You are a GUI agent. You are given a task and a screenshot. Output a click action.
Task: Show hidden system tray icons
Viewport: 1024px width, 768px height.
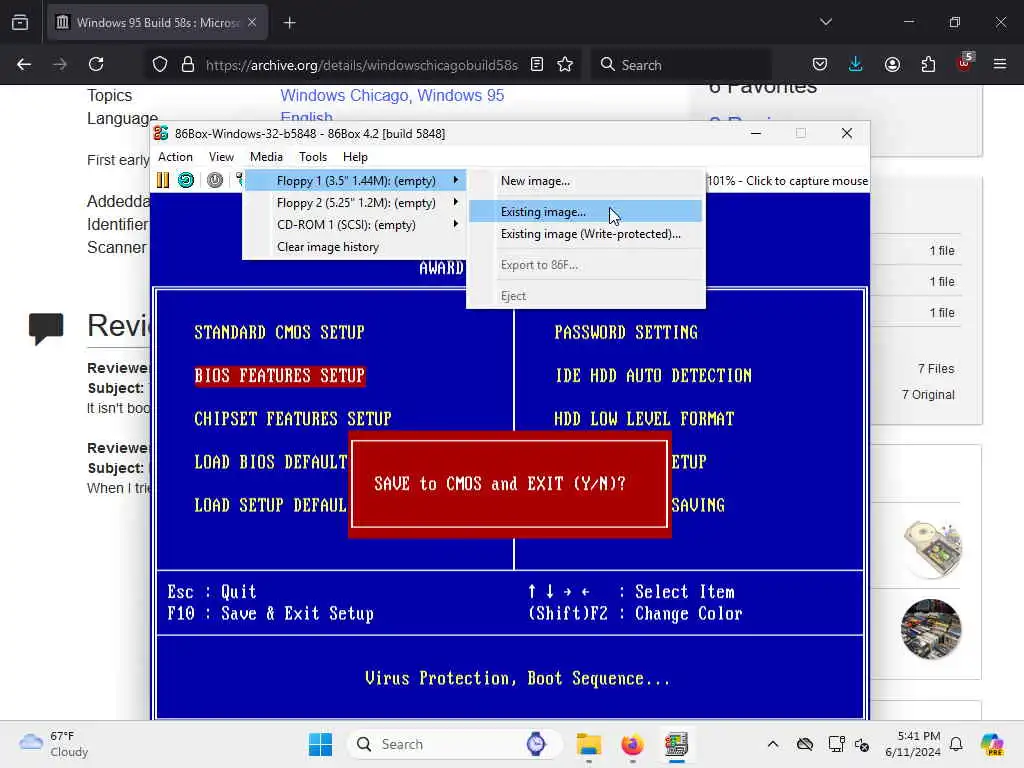point(773,744)
